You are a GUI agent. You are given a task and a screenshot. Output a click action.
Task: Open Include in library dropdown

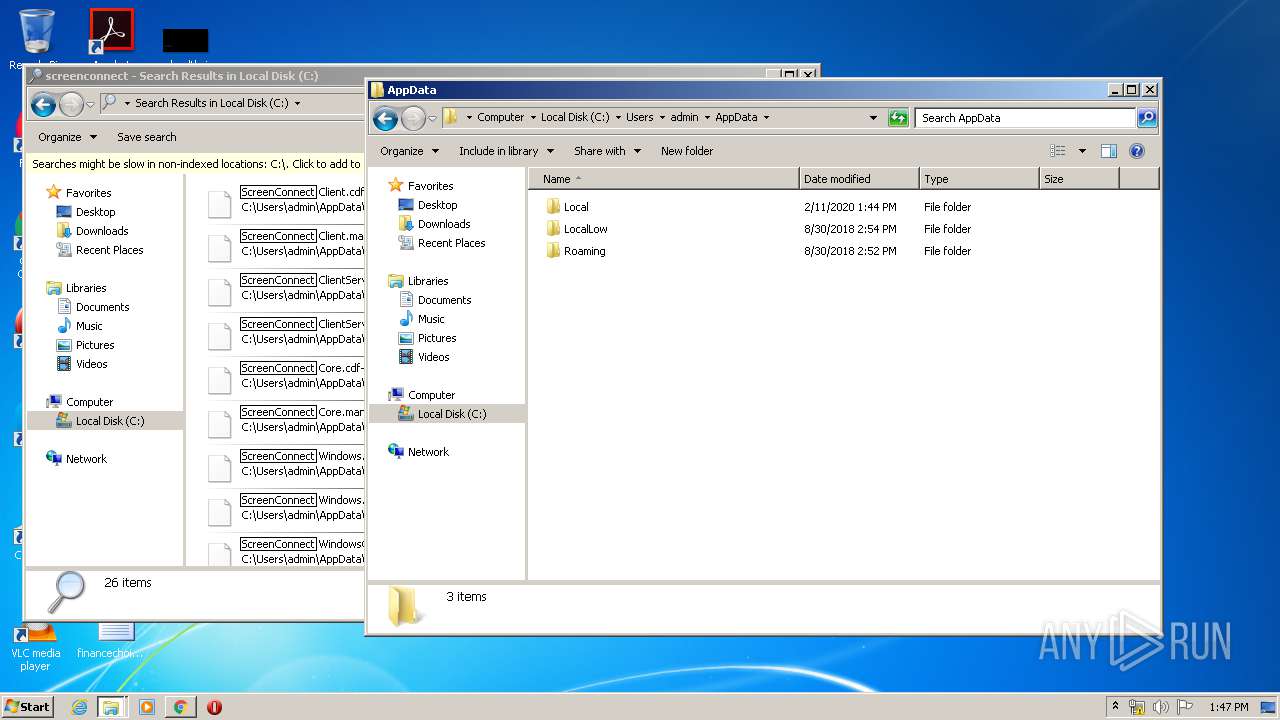click(x=507, y=151)
